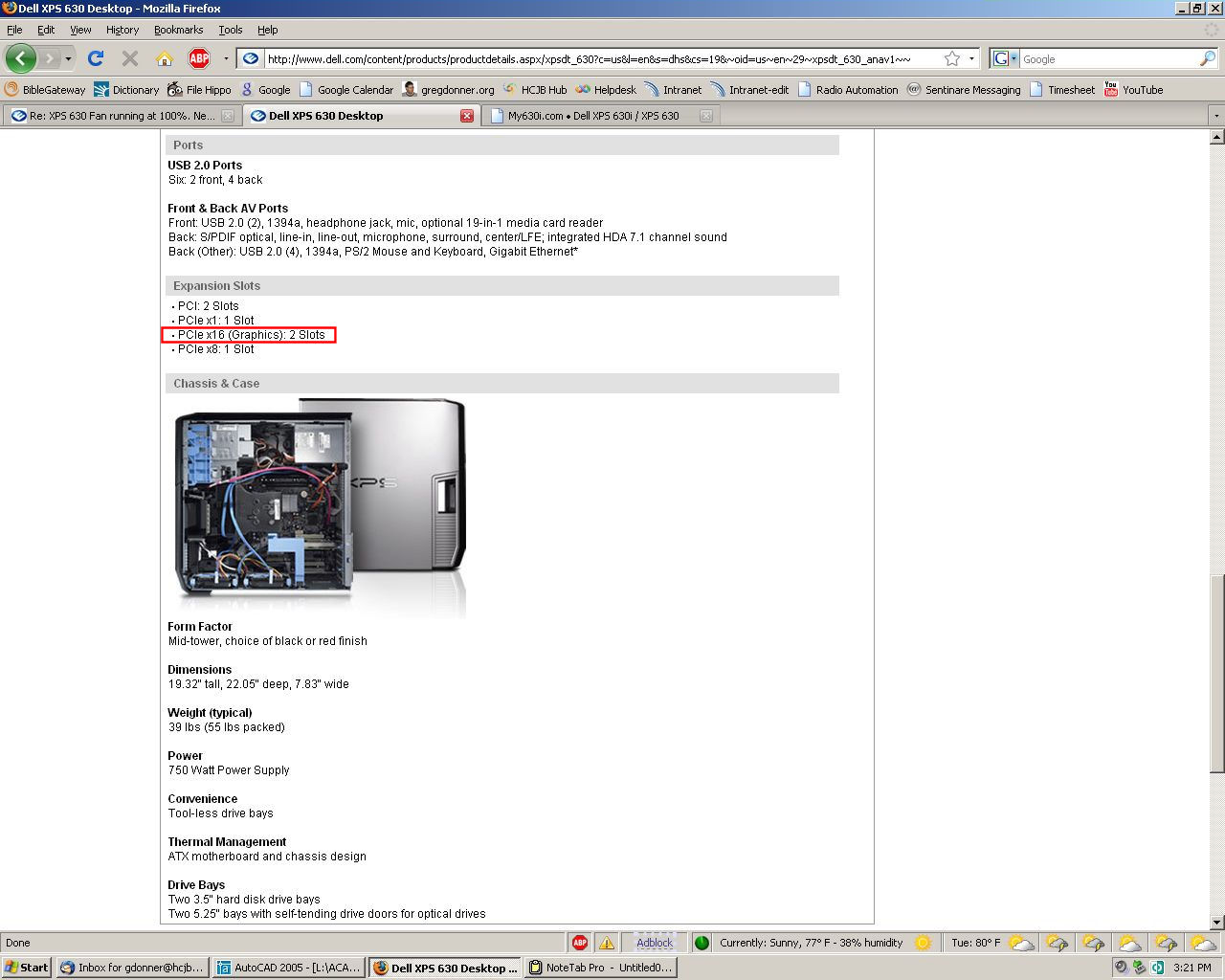This screenshot has height=980, width=1225.
Task: Open the View menu
Action: click(x=80, y=30)
